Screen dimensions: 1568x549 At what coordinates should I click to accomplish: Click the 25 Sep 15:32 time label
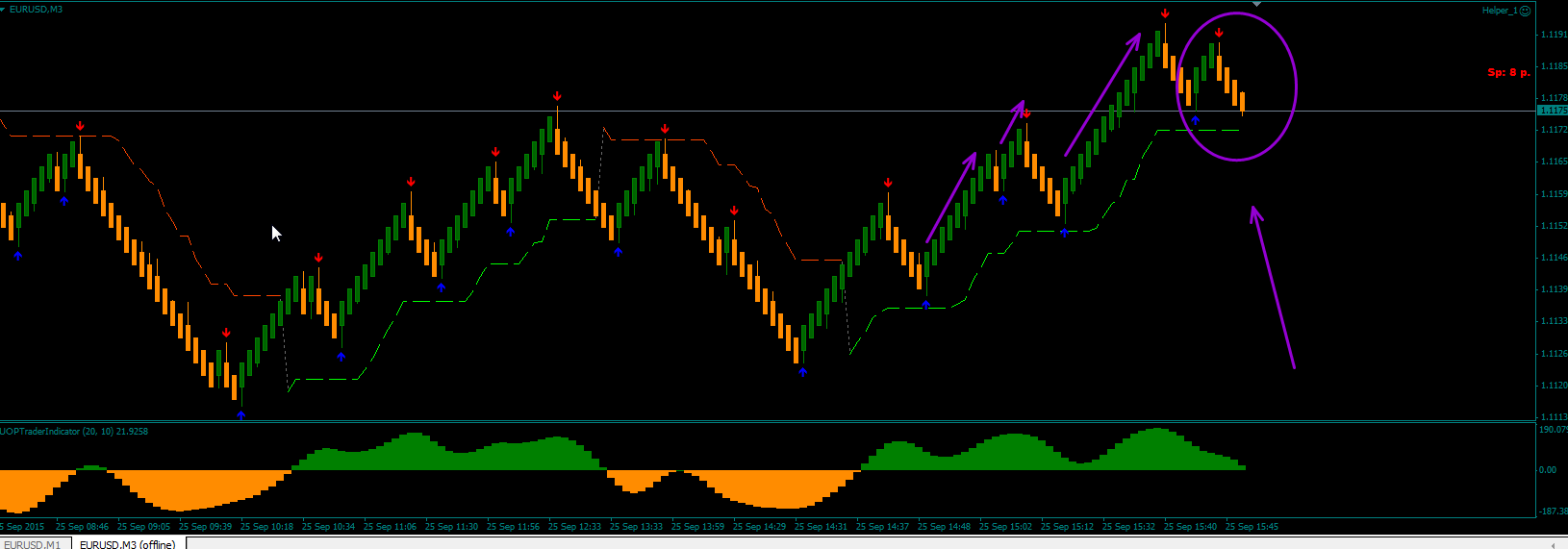tap(1128, 527)
